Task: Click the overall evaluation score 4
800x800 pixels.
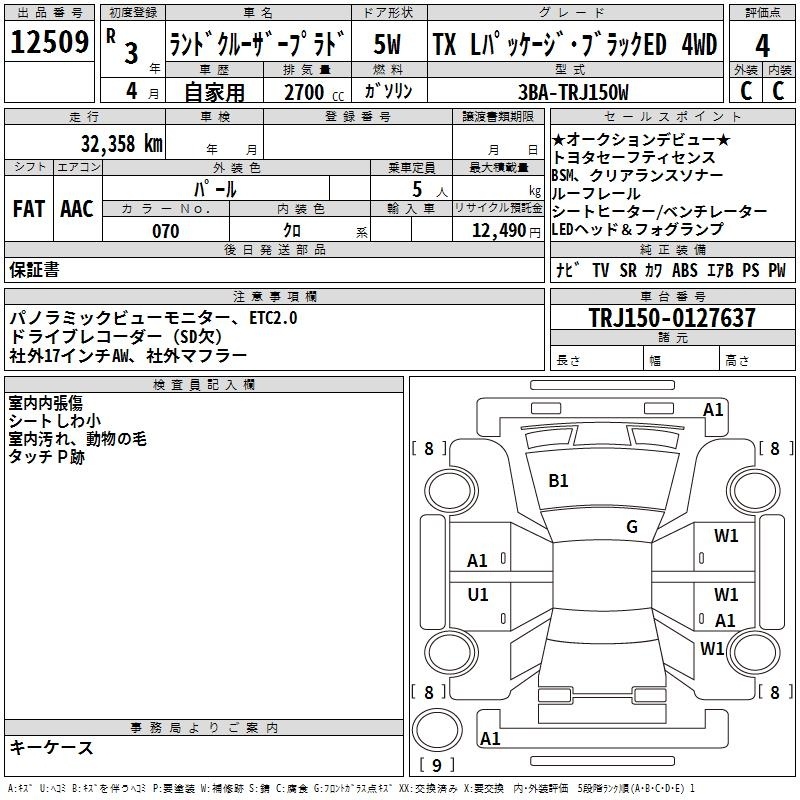Action: [763, 45]
